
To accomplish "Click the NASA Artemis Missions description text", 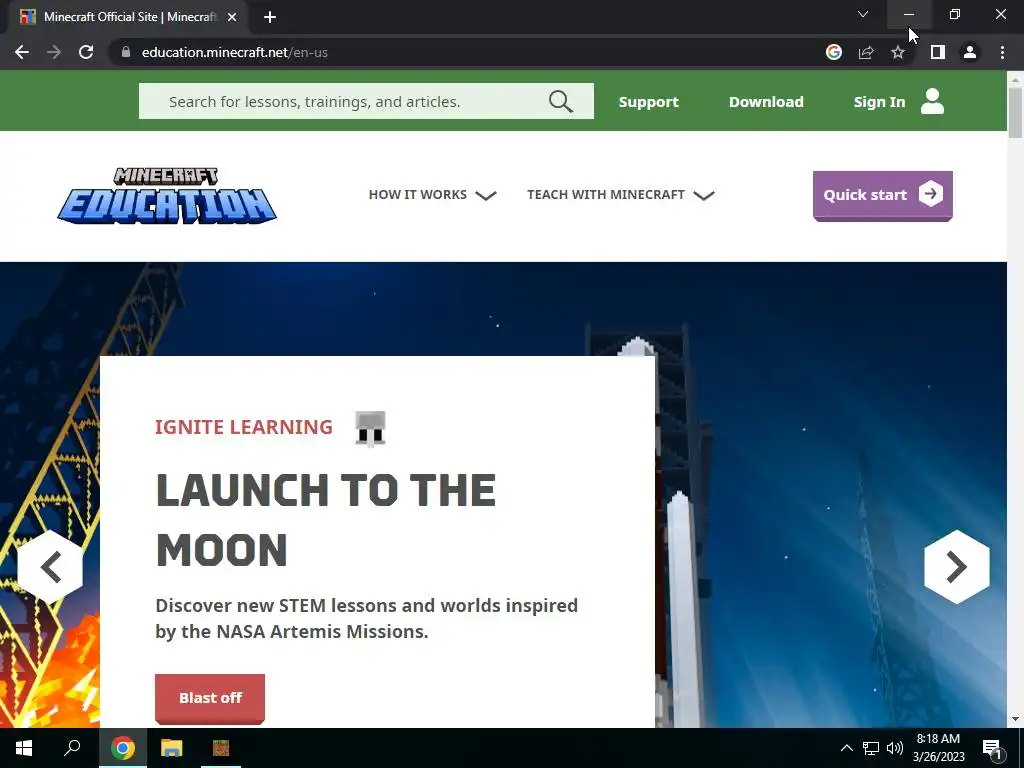I will click(x=366, y=618).
